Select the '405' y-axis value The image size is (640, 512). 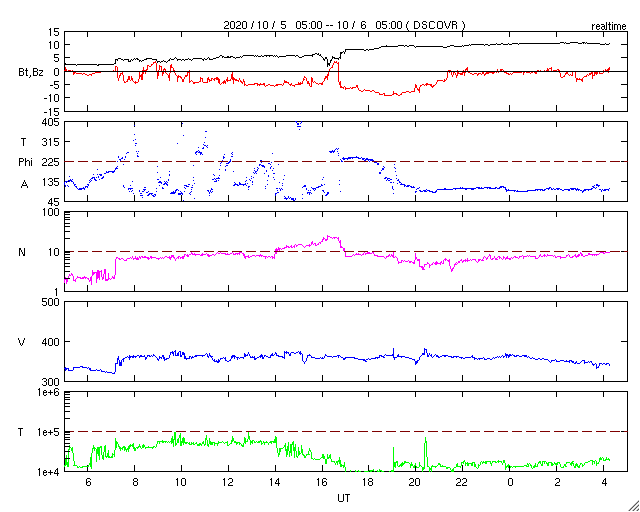point(51,122)
